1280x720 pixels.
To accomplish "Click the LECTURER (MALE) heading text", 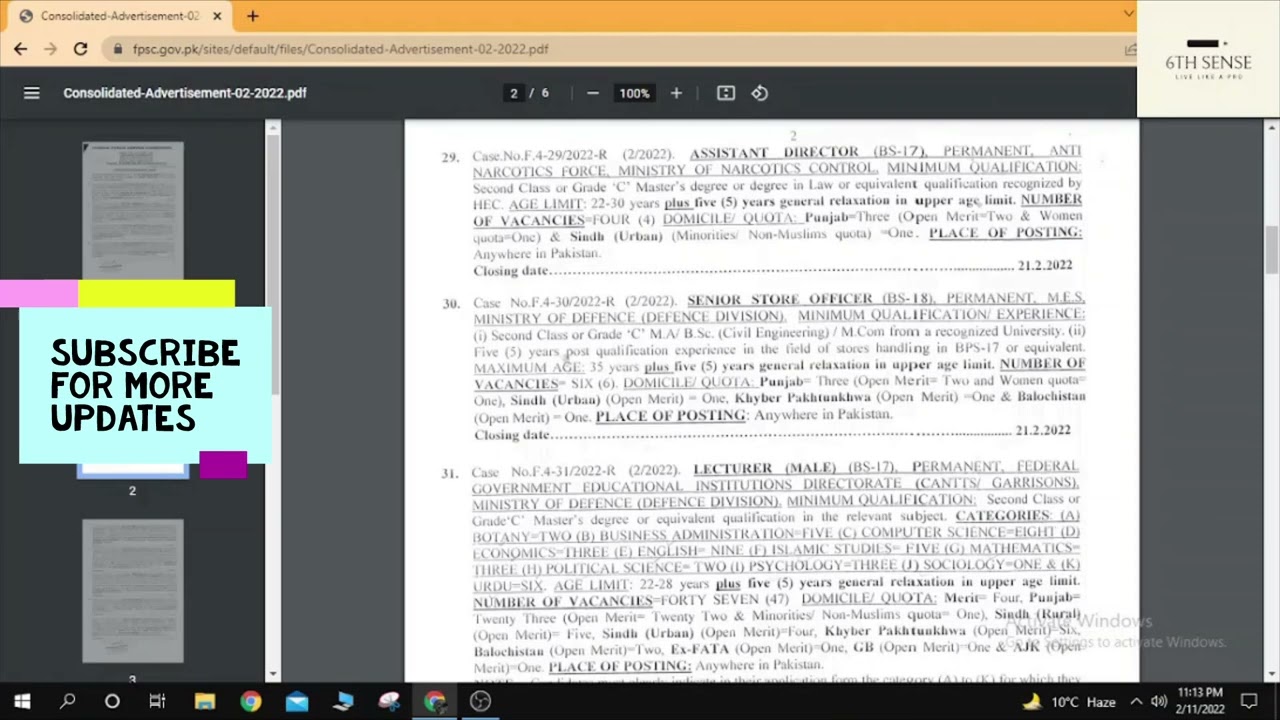I will [x=765, y=468].
